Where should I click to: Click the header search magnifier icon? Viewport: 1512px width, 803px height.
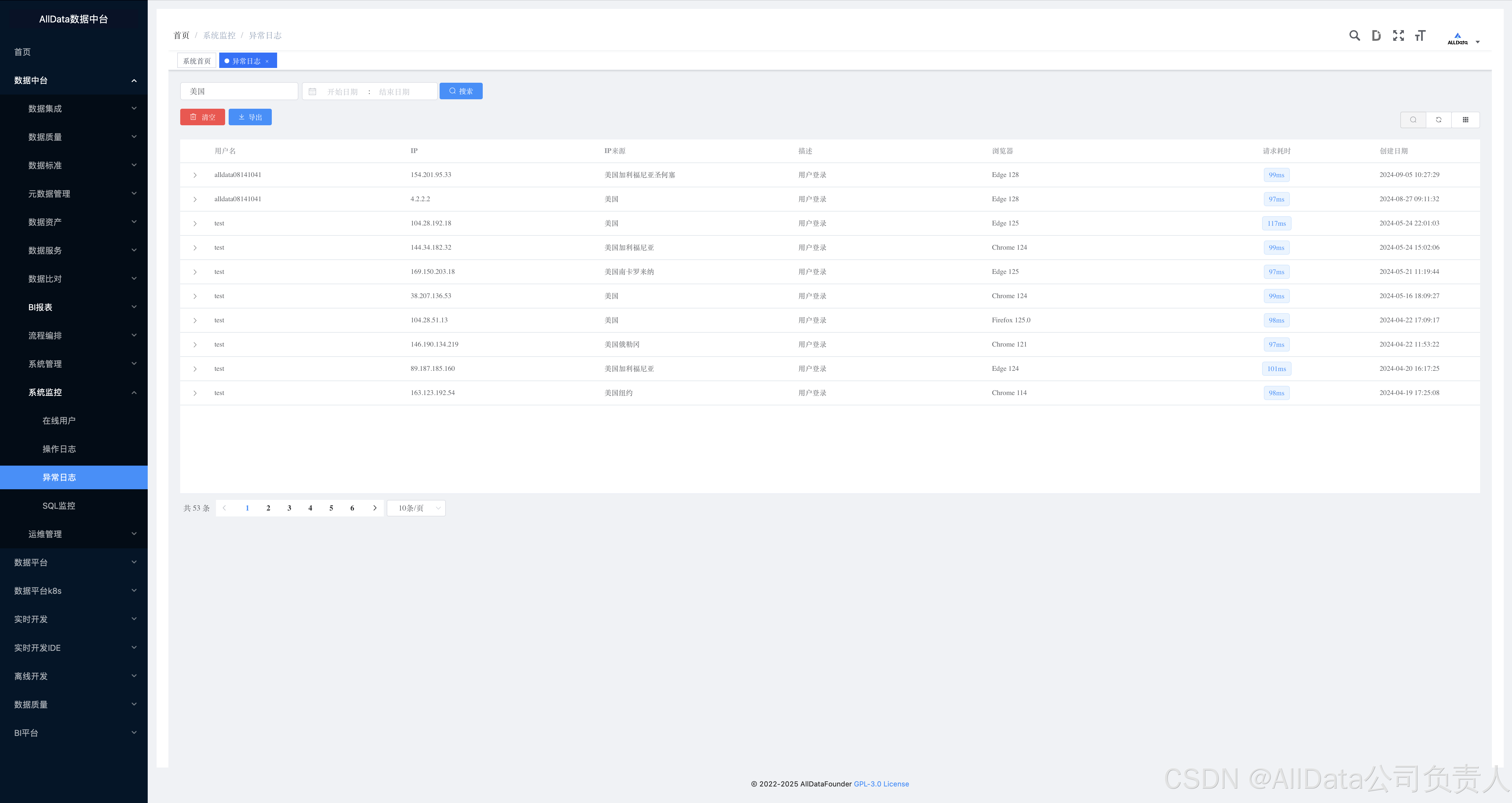(1354, 36)
